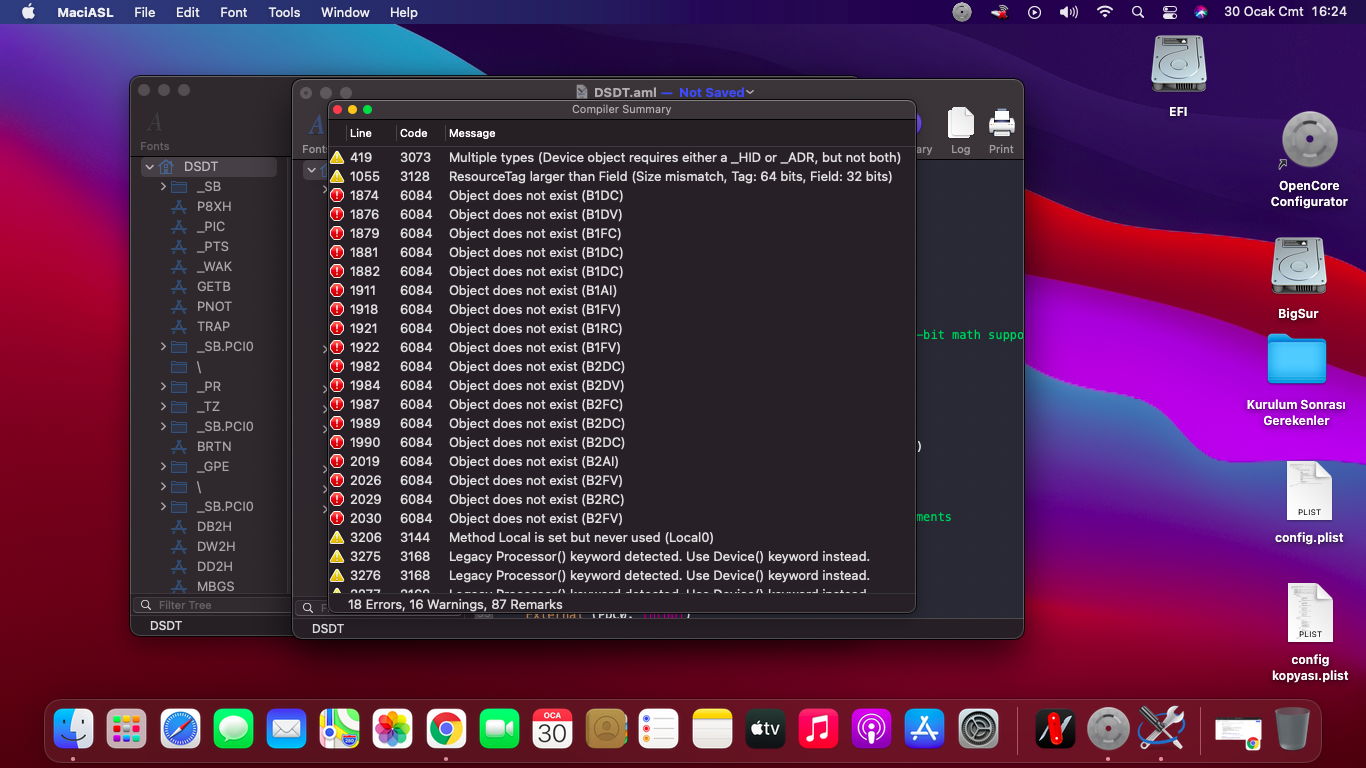Open macOS Control Center in menu bar
The width and height of the screenshot is (1366, 768).
1170,12
